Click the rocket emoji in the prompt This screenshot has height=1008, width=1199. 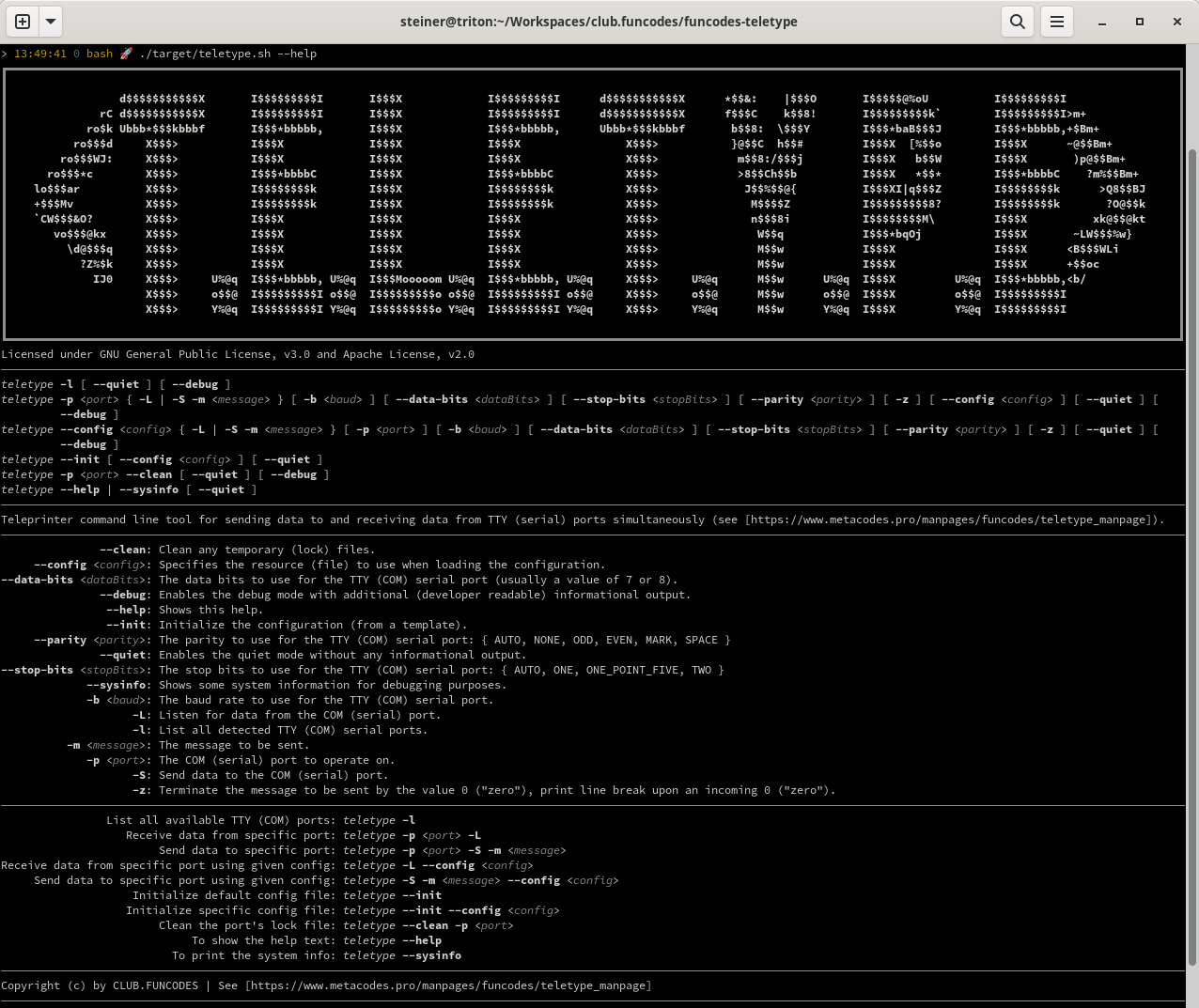coord(126,54)
